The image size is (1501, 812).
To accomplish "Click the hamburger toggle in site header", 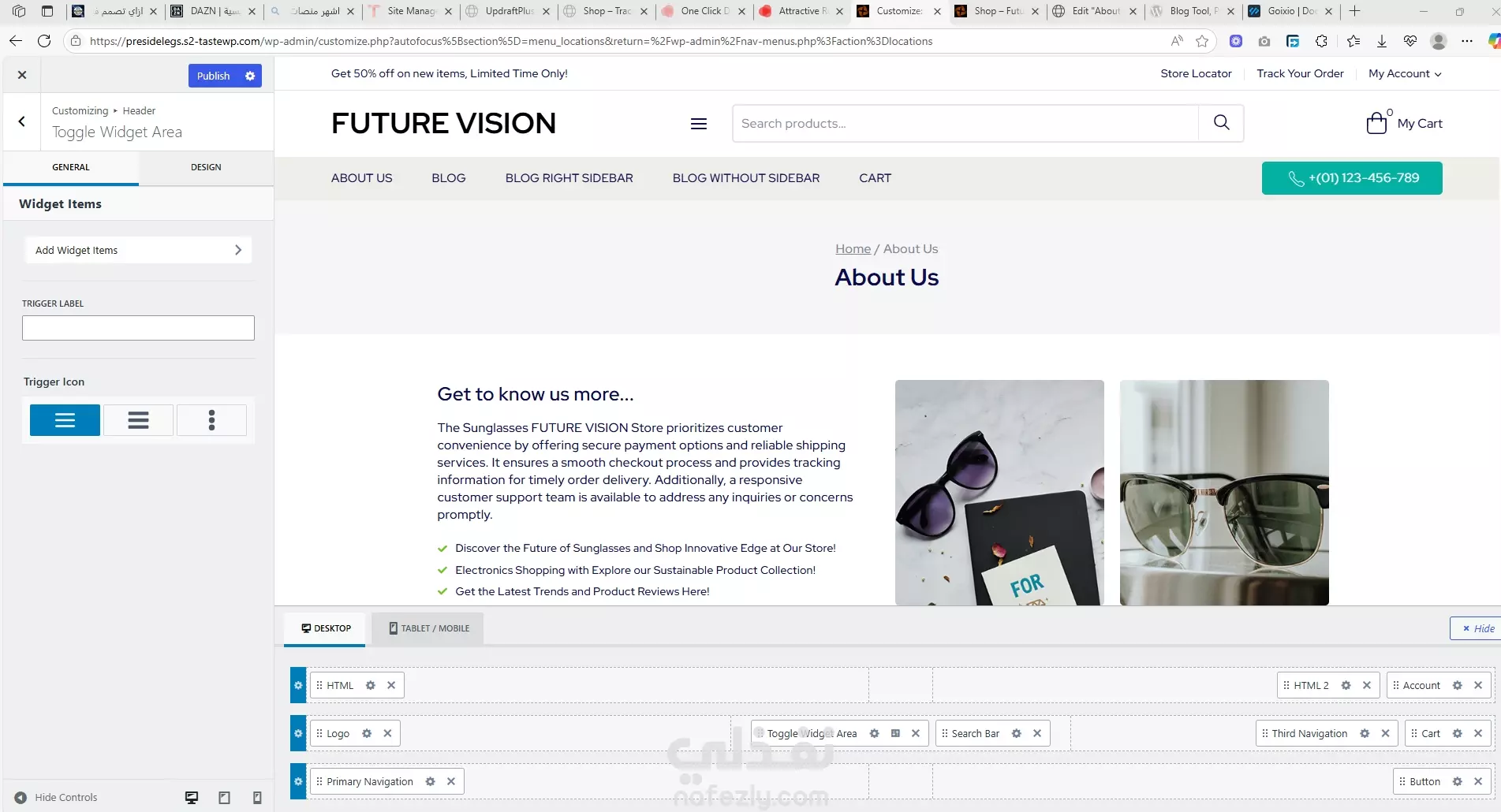I will pyautogui.click(x=698, y=124).
